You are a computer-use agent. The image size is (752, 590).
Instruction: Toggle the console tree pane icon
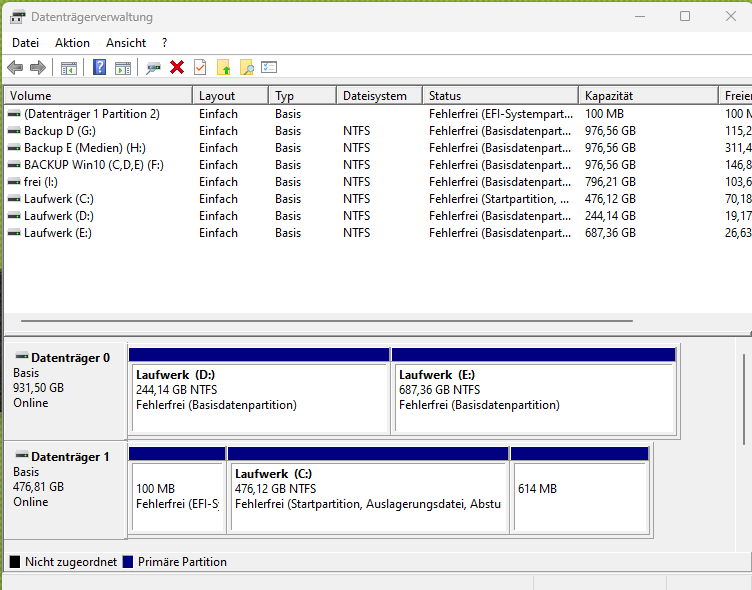point(69,67)
